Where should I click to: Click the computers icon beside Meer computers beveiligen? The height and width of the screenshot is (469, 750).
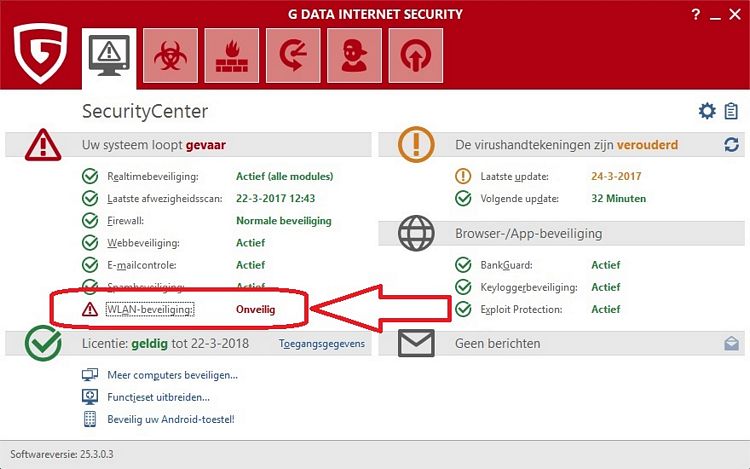90,375
